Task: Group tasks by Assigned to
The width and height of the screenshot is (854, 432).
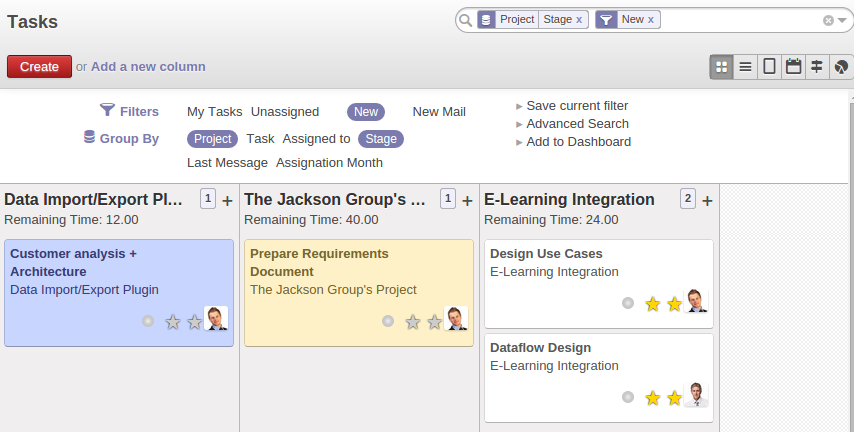Action: (316, 139)
